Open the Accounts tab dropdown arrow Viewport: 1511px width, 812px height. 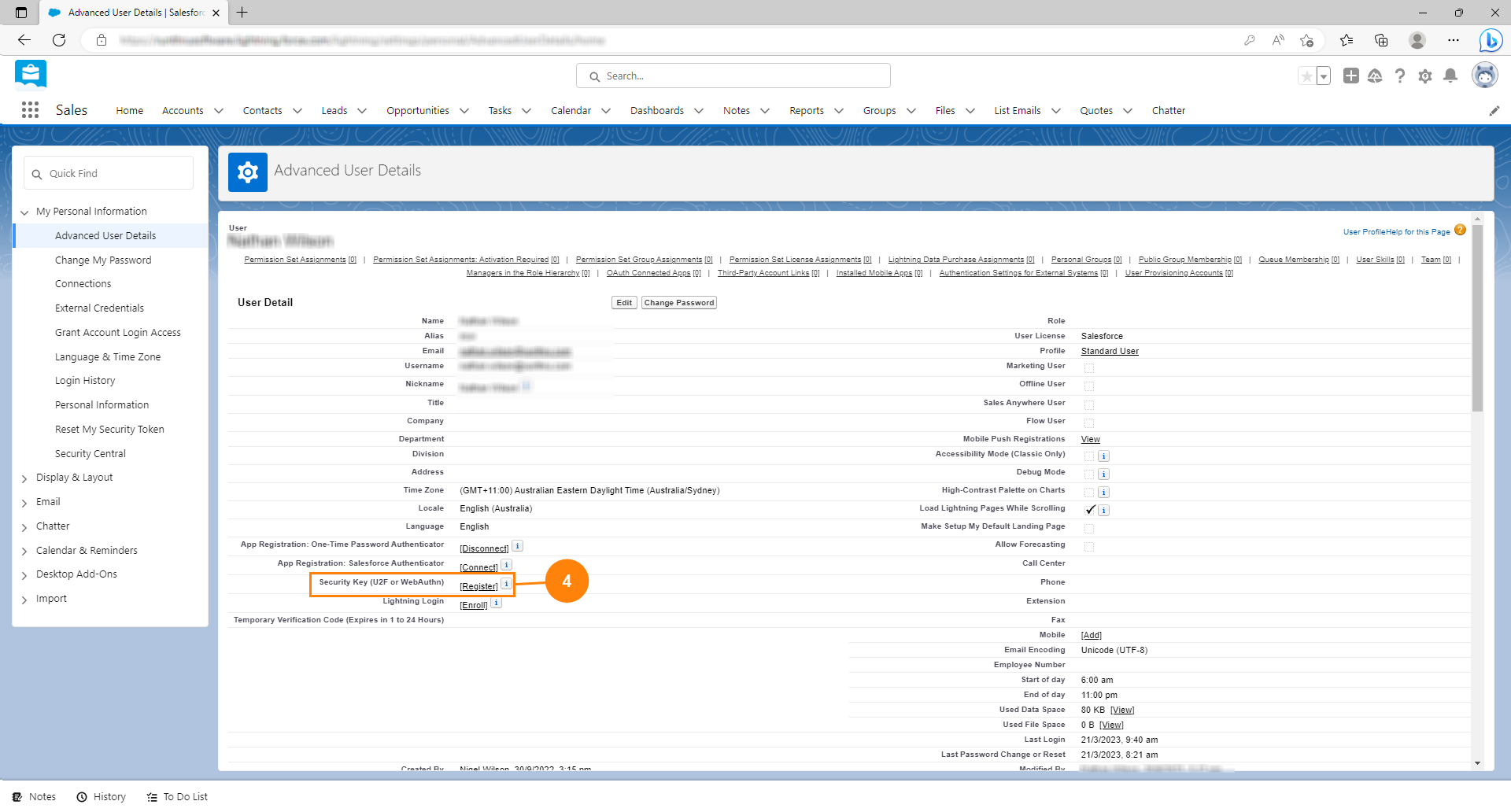pyautogui.click(x=219, y=111)
